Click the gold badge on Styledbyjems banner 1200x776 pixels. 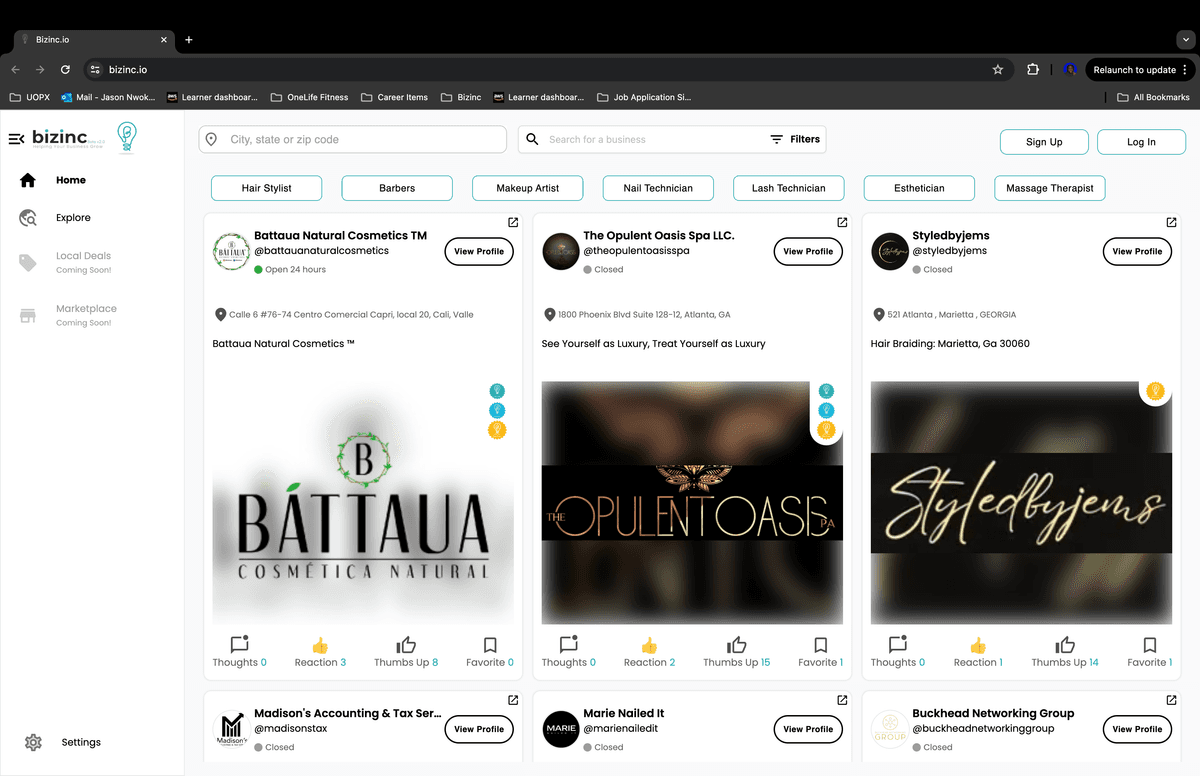point(1155,391)
